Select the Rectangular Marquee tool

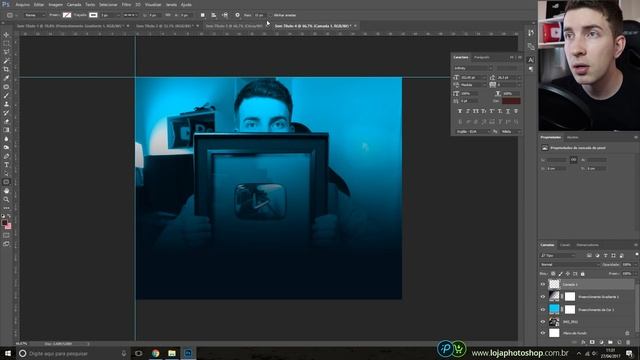click(6, 44)
